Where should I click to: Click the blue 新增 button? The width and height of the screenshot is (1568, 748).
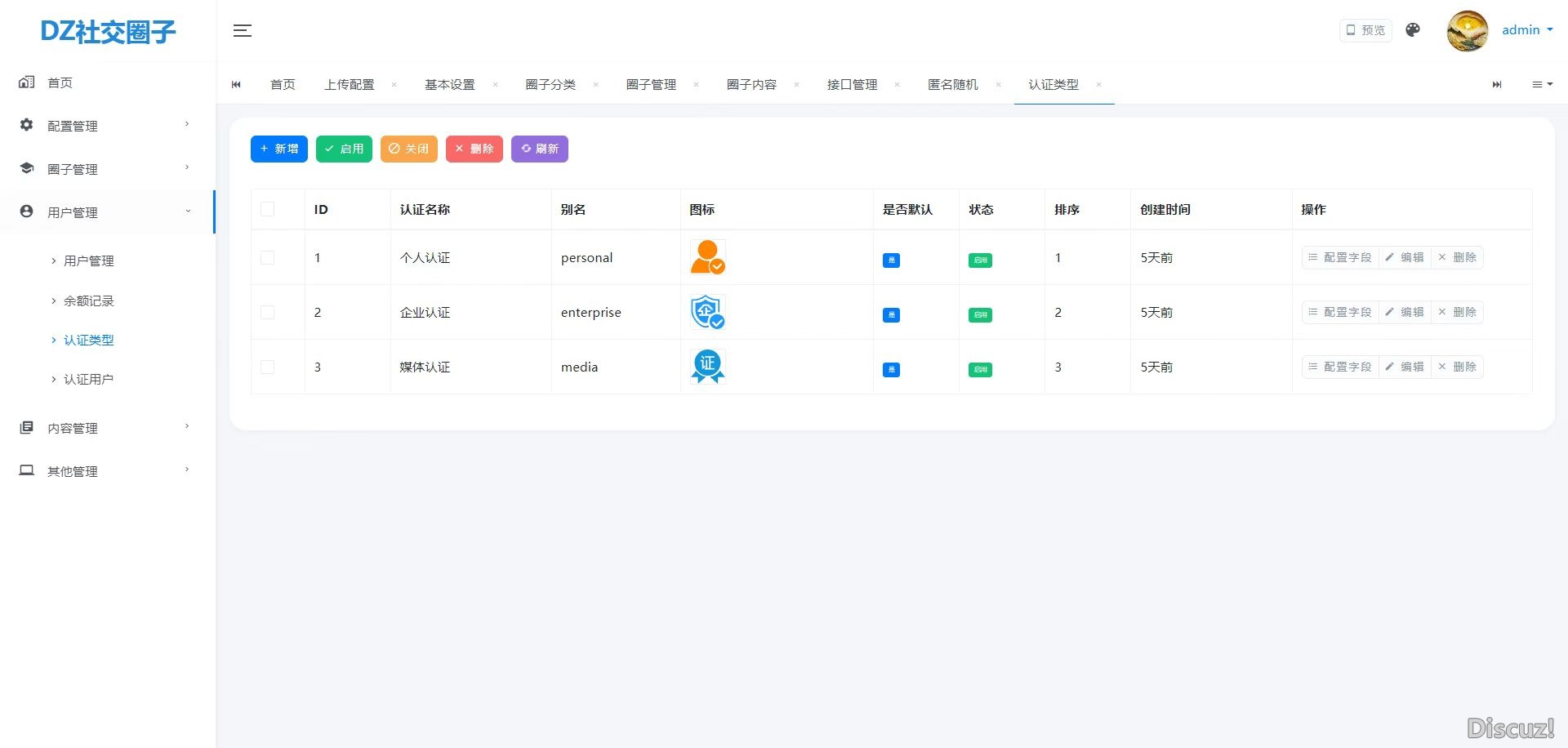(278, 149)
